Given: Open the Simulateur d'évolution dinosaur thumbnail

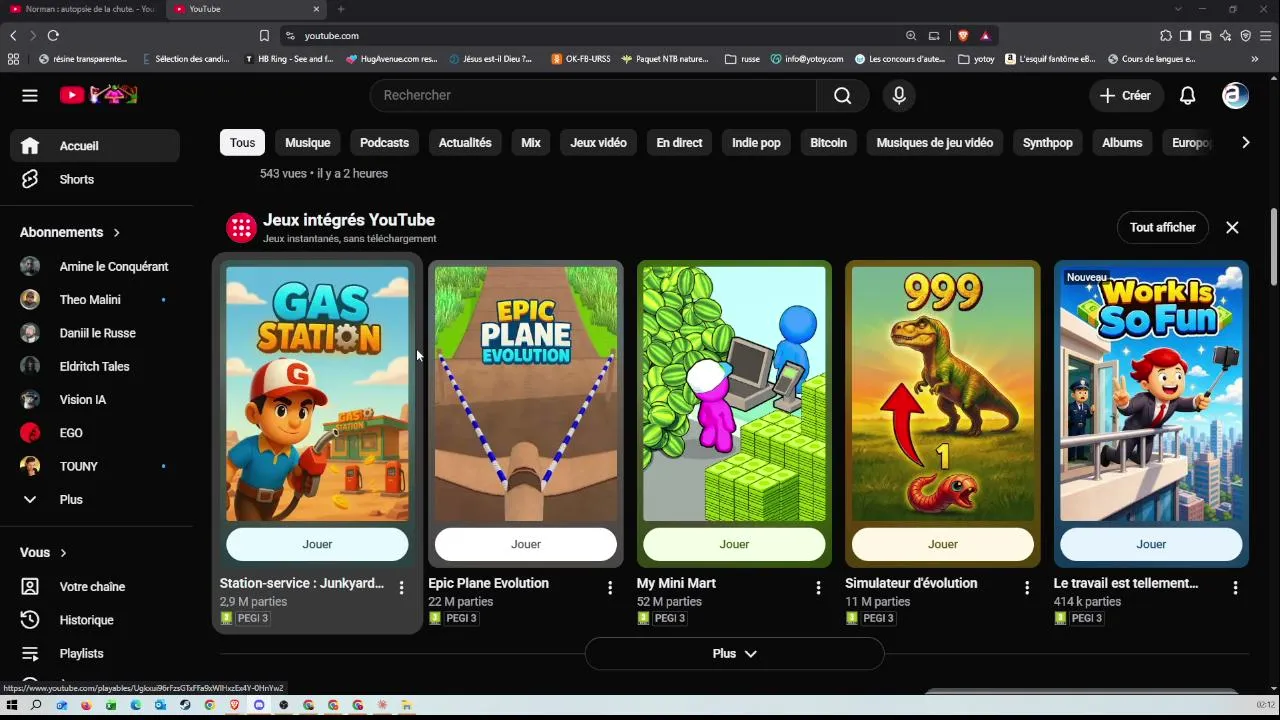Looking at the screenshot, I should click(x=943, y=394).
